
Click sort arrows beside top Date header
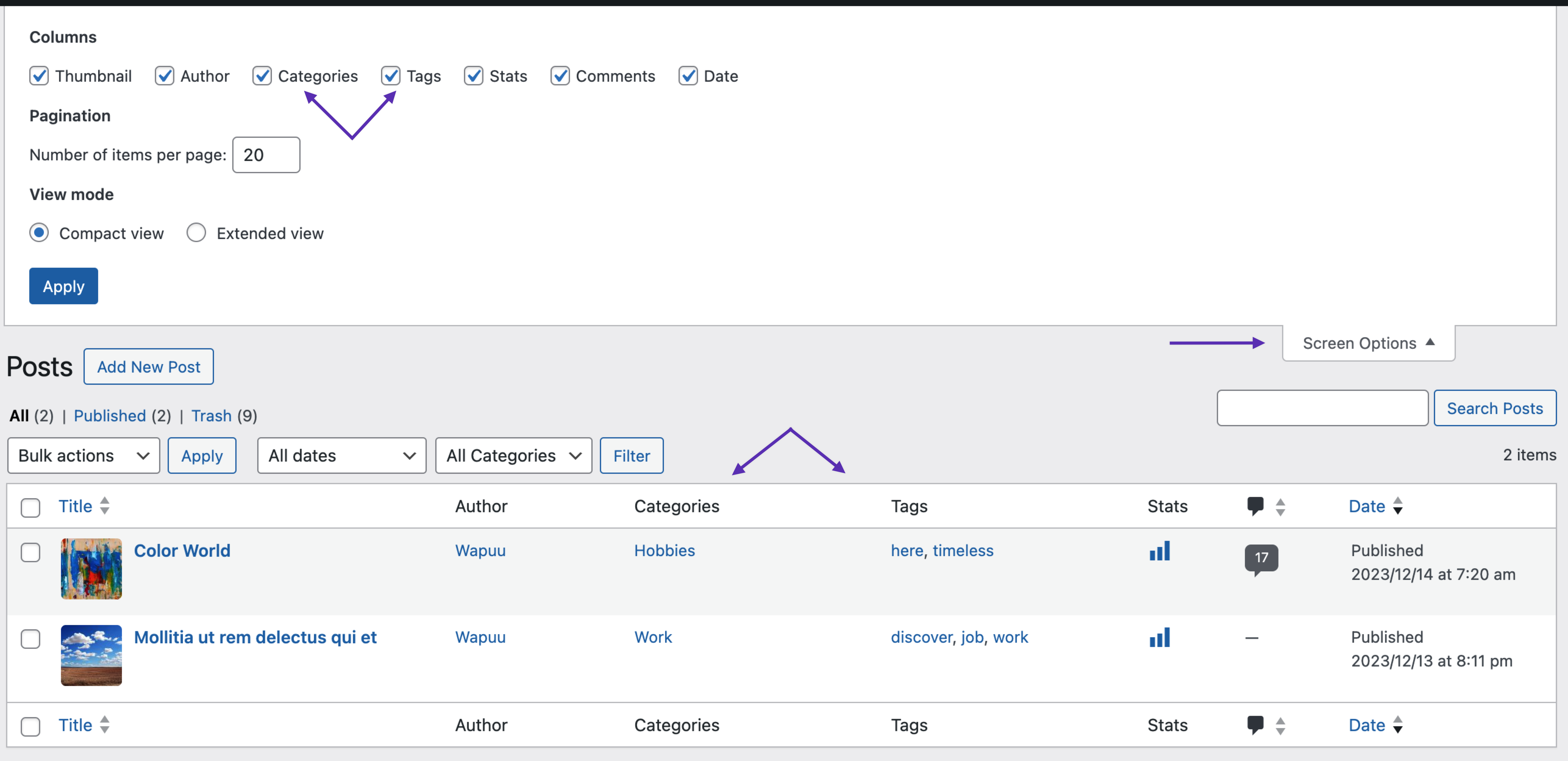[x=1398, y=506]
